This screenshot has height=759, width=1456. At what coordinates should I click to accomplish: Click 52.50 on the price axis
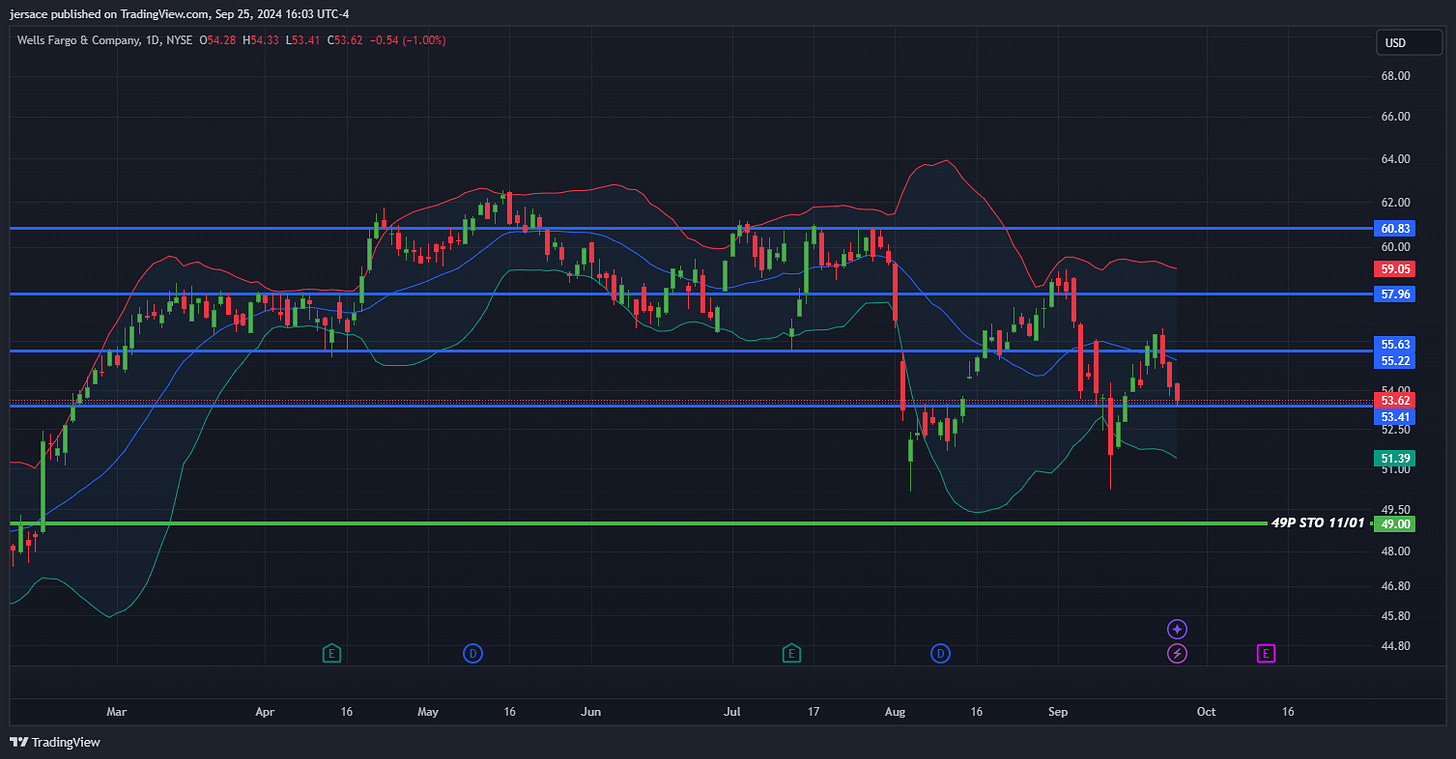(x=1395, y=429)
